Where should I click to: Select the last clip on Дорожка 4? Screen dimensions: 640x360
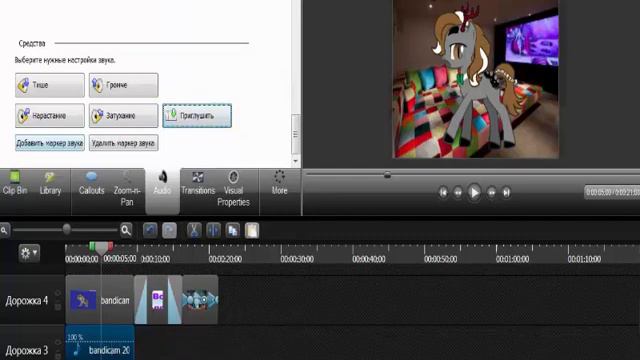click(200, 300)
